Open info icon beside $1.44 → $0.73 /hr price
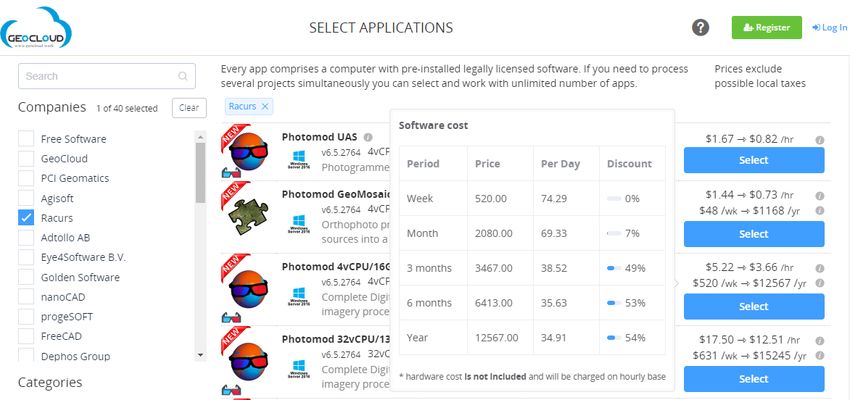The height and width of the screenshot is (400, 850). (x=820, y=196)
